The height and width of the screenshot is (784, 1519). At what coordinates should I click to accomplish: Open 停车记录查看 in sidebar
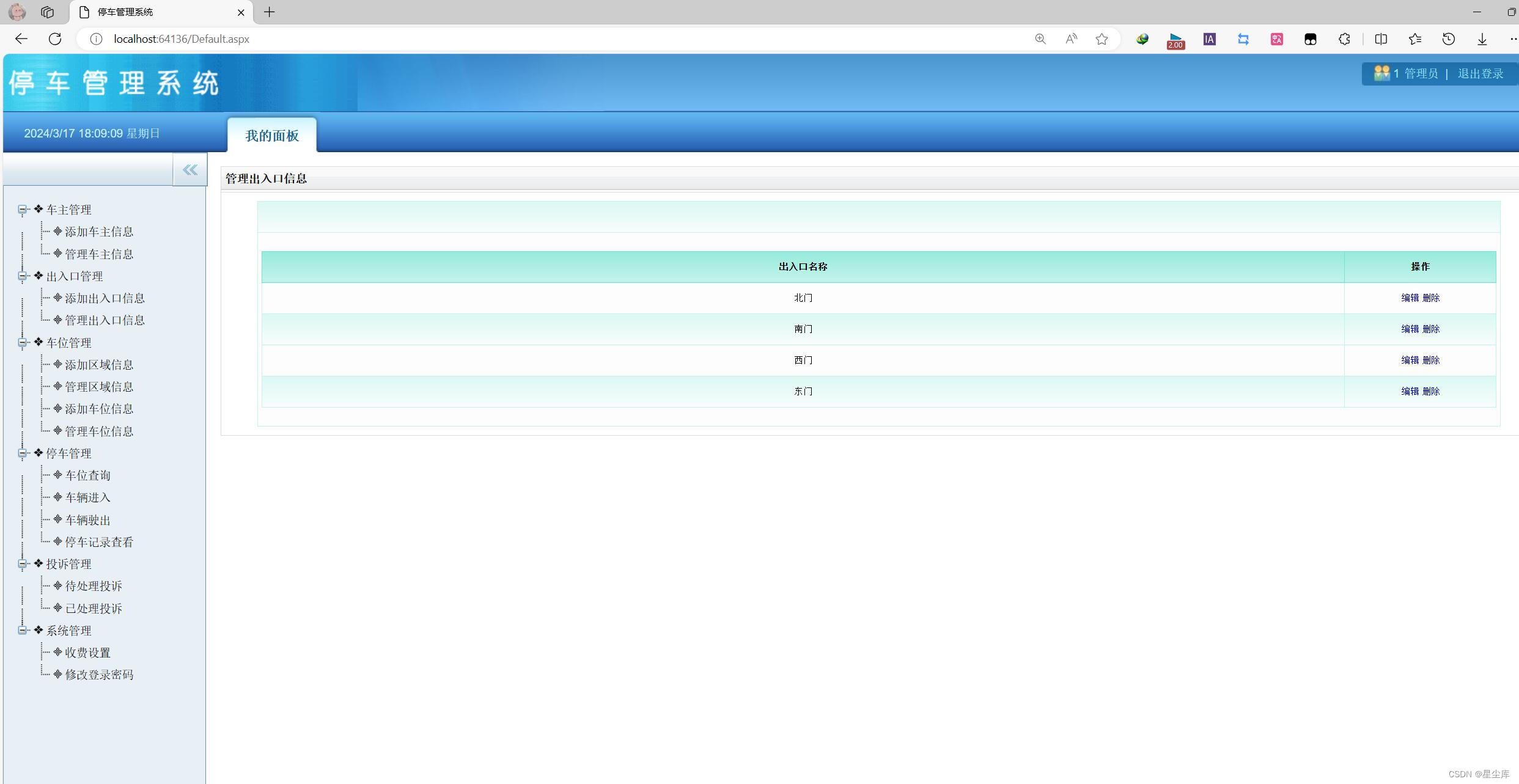(x=99, y=542)
